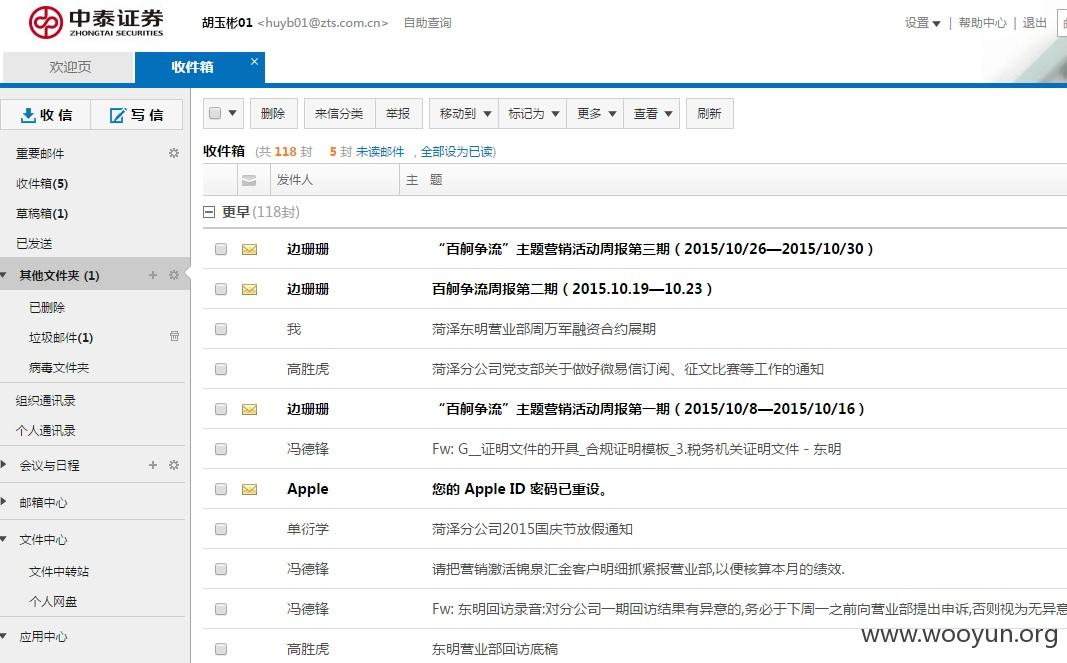1067x663 pixels.
Task: Tick checkbox for 税务机关证明文件 email
Action: pyautogui.click(x=220, y=449)
